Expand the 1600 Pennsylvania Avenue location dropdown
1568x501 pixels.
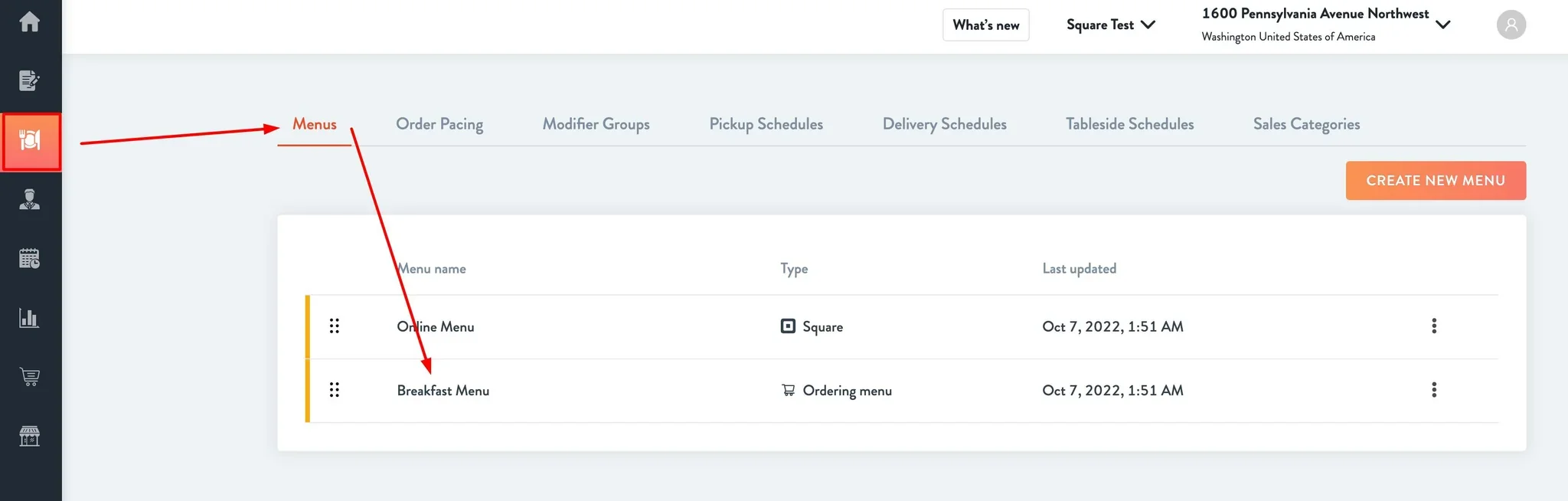(1325, 25)
